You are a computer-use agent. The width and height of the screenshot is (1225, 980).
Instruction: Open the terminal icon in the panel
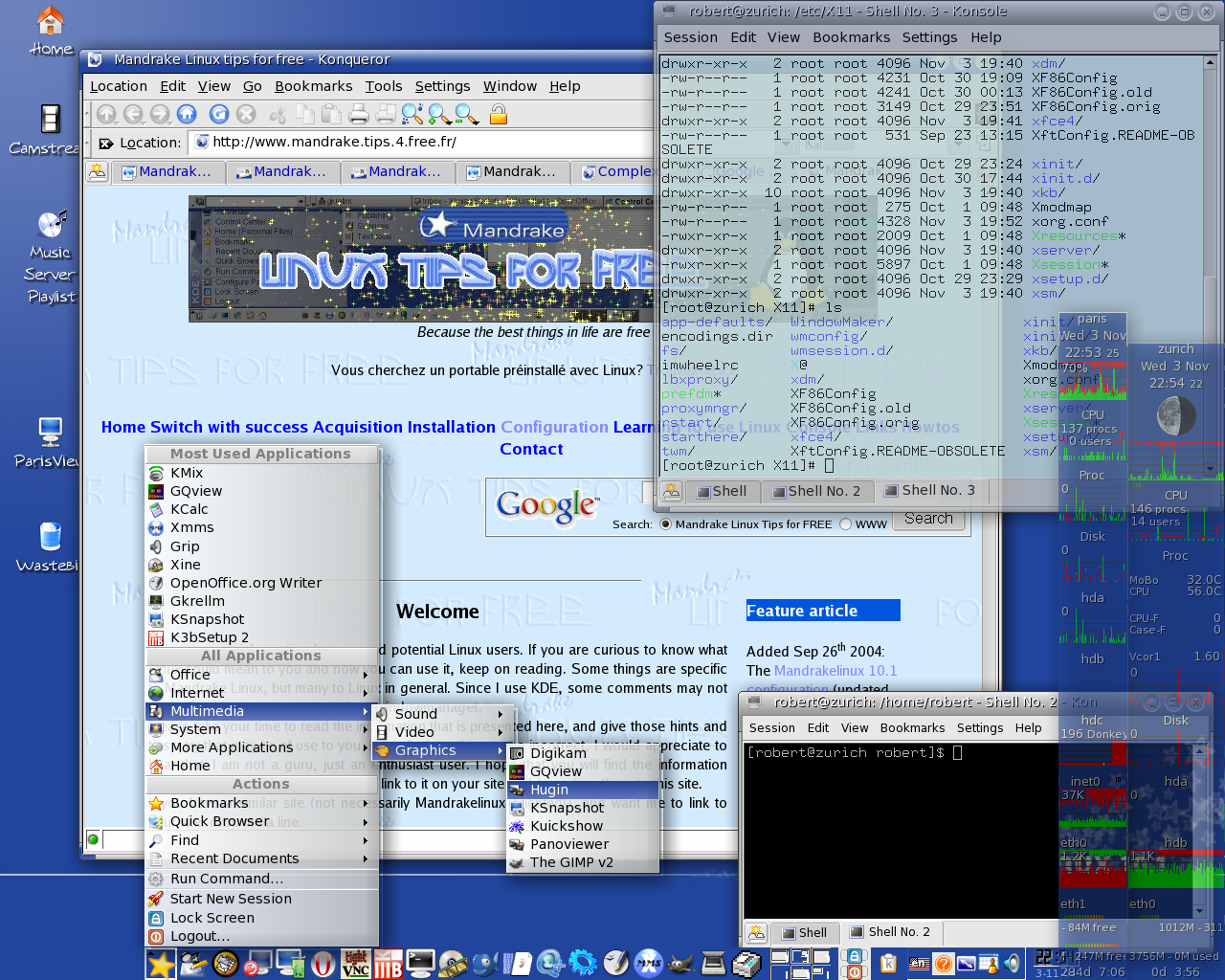(x=420, y=962)
